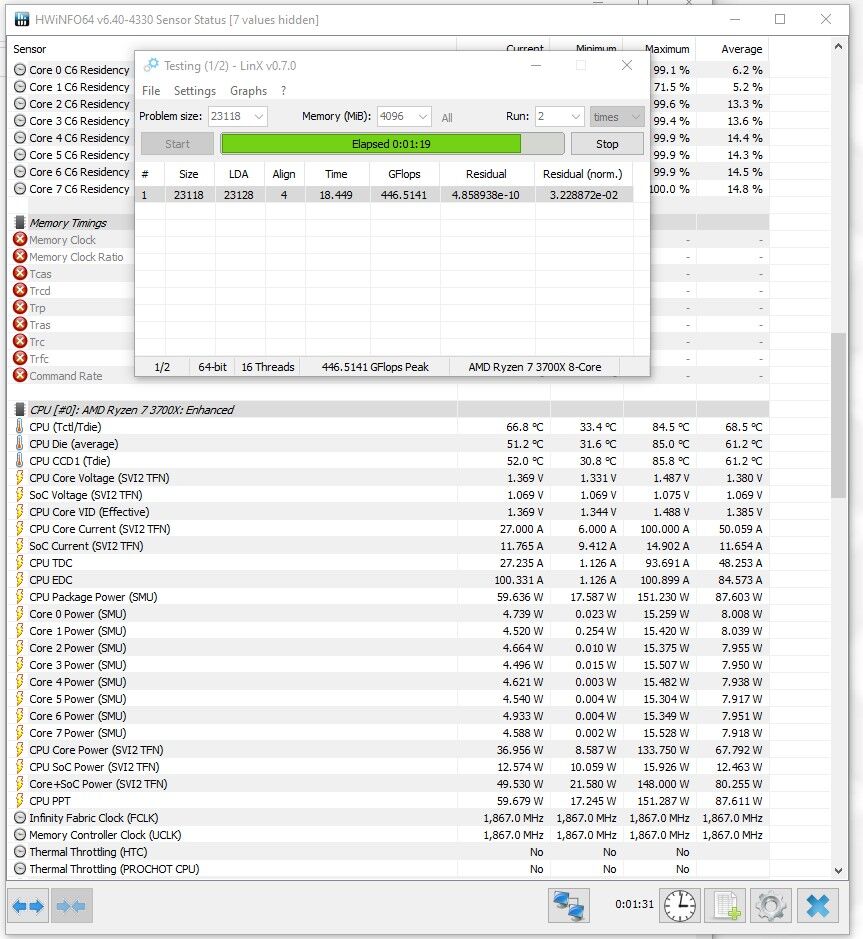The width and height of the screenshot is (863, 939).
Task: Click the CPU PPT lightning bolt icon
Action: 19,801
